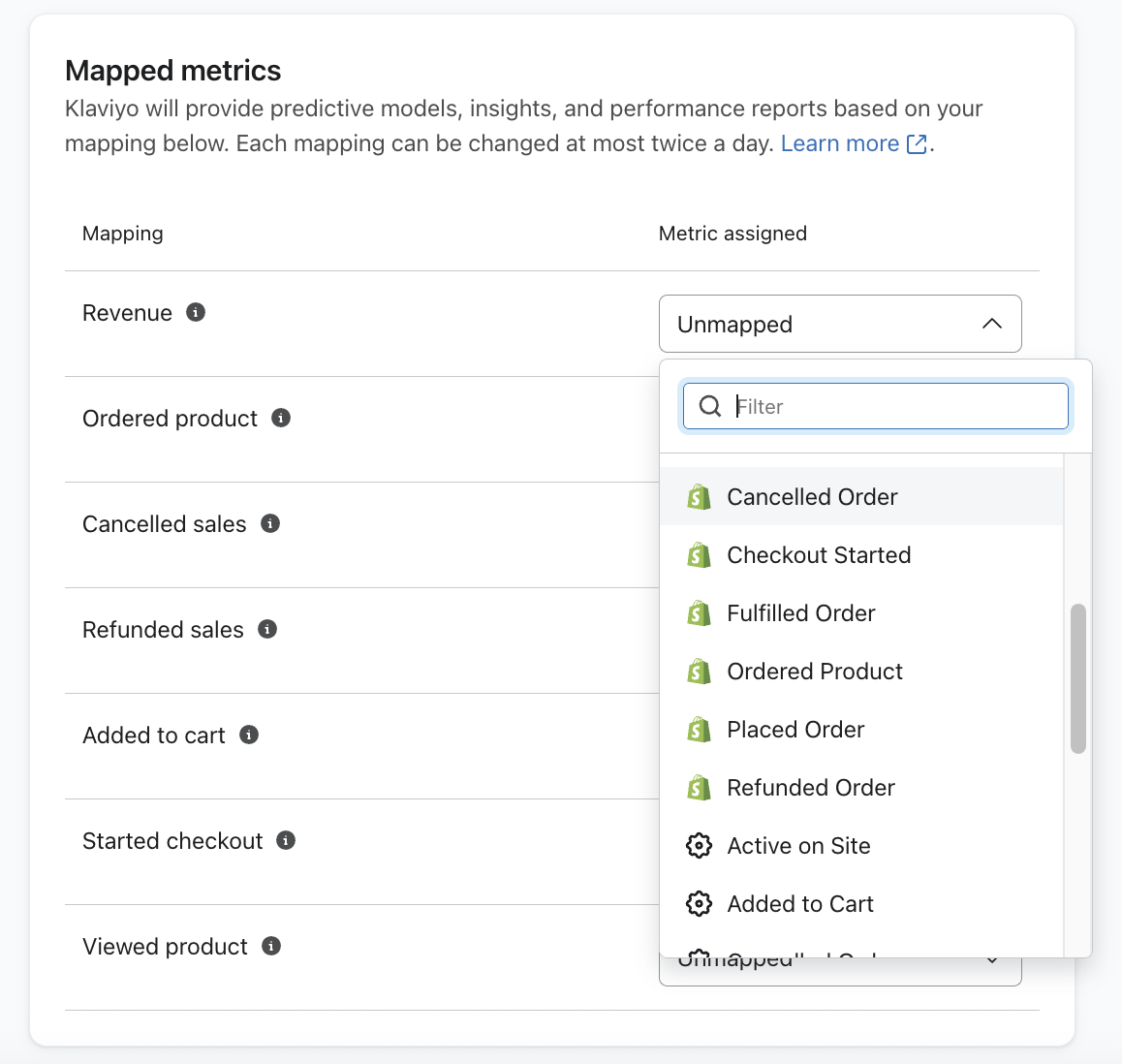Image resolution: width=1122 pixels, height=1064 pixels.
Task: Select the Added to Cart API metric
Action: (x=799, y=904)
